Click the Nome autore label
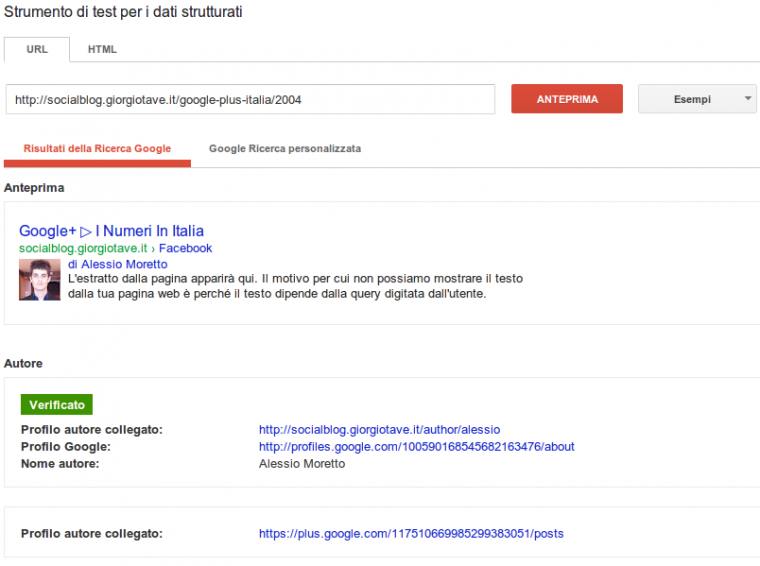This screenshot has width=760, height=566. point(60,464)
